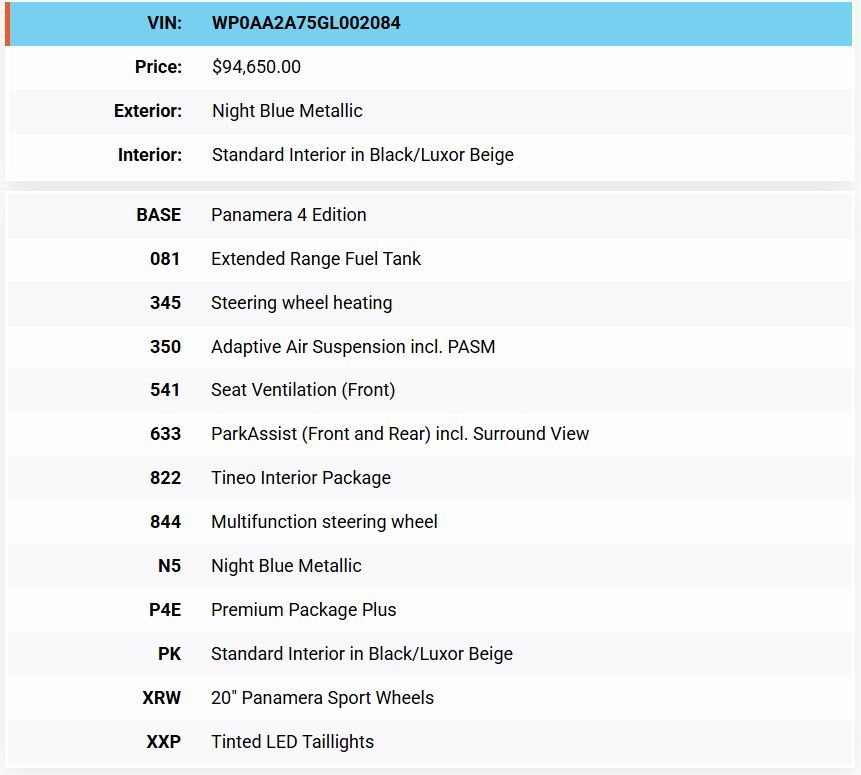
Task: Click the price value $94,650.00
Action: tap(256, 67)
